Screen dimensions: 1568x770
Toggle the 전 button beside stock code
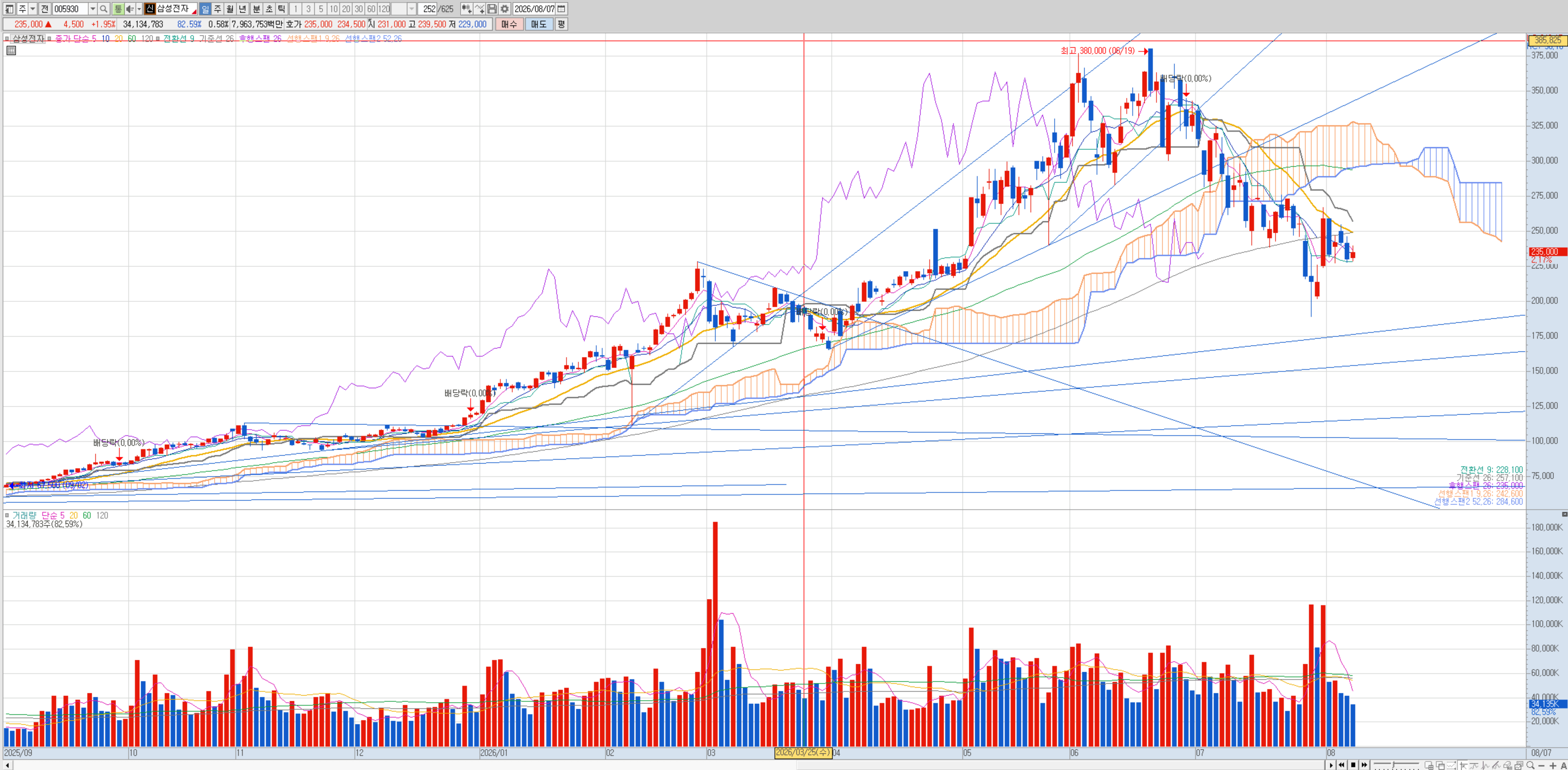coord(45,8)
